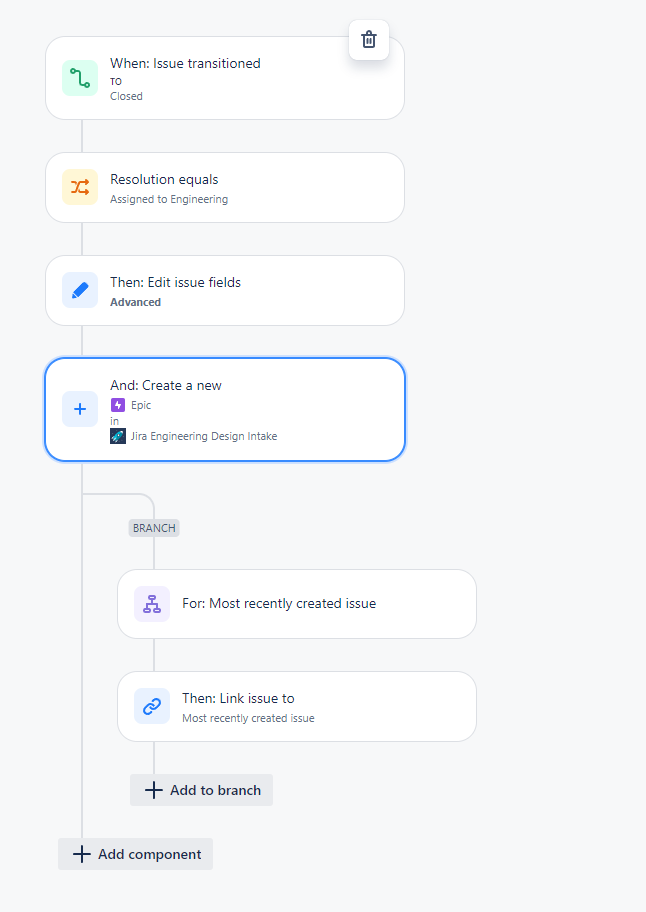Click the trash icon to delete the trigger
This screenshot has width=646, height=912.
369,40
